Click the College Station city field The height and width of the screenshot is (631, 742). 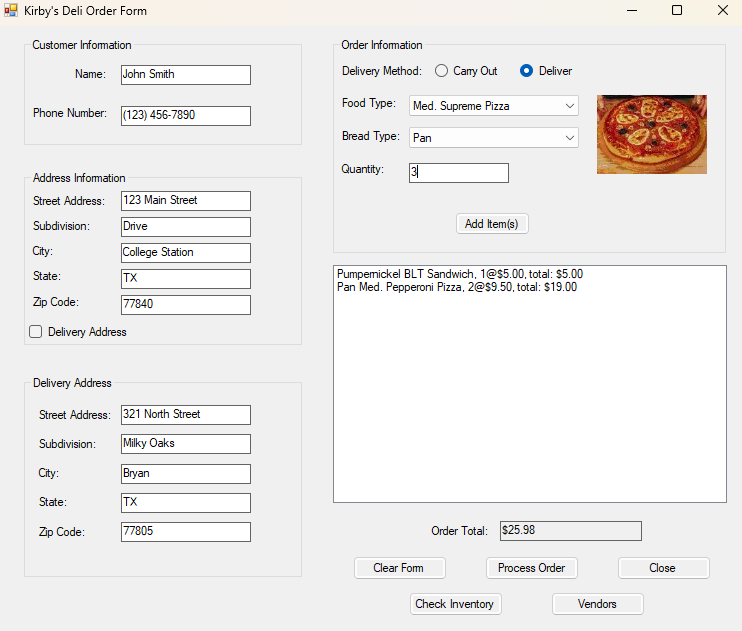coord(186,253)
